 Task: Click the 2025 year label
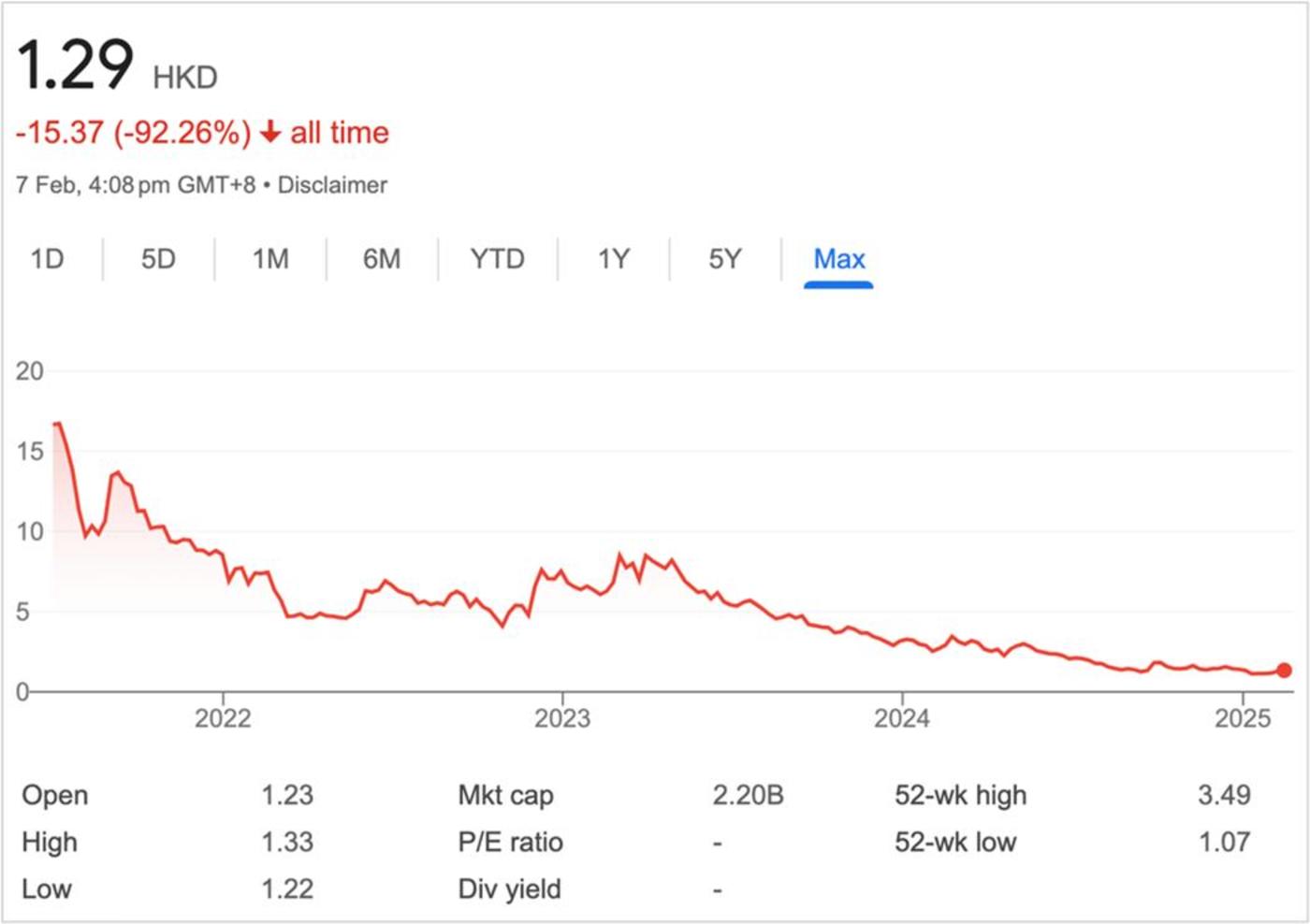click(1243, 718)
